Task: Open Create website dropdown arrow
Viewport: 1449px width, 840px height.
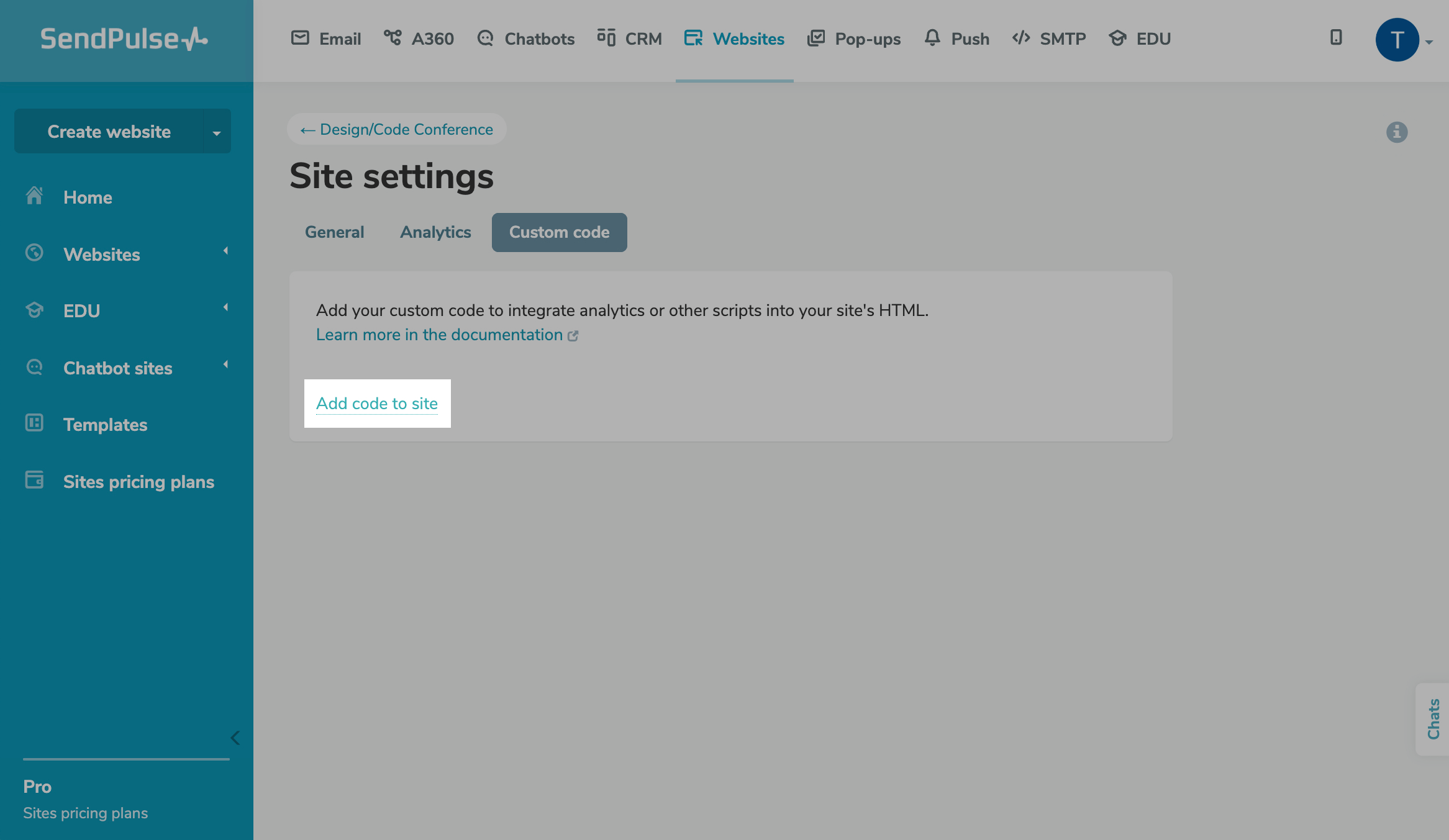Action: 217,132
